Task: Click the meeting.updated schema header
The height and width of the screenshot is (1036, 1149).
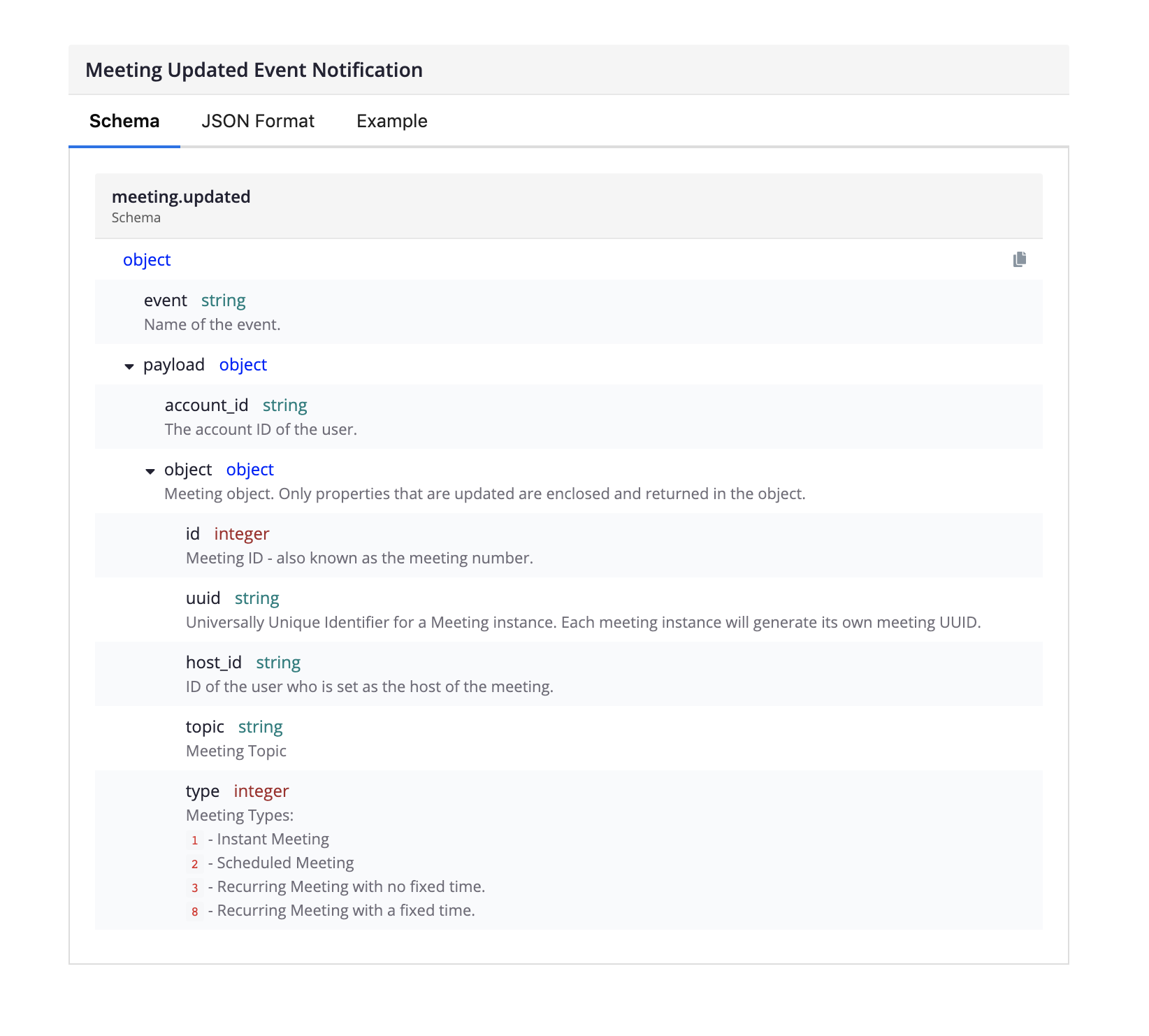Action: click(181, 197)
